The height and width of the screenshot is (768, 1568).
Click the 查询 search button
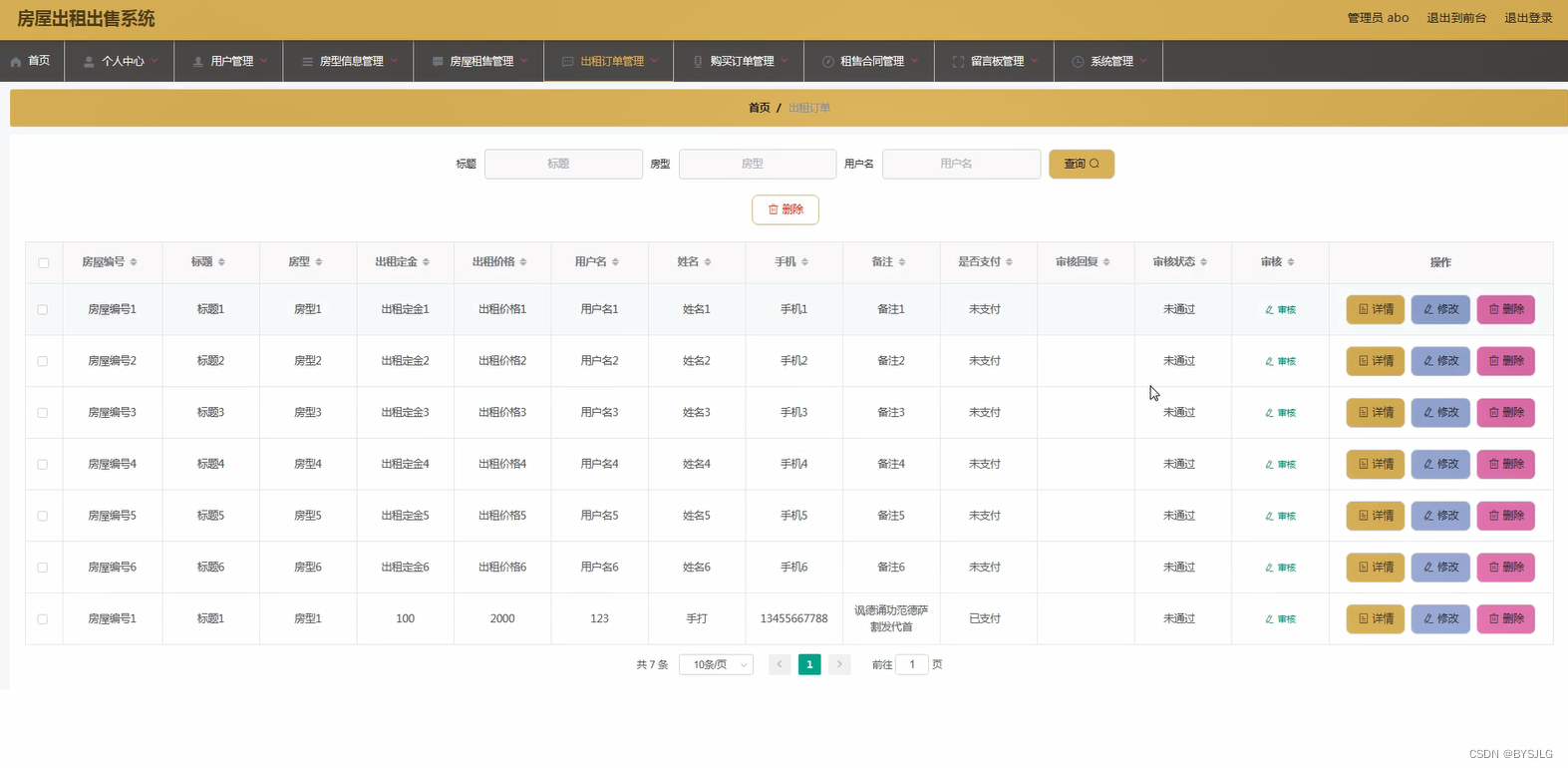tap(1082, 164)
